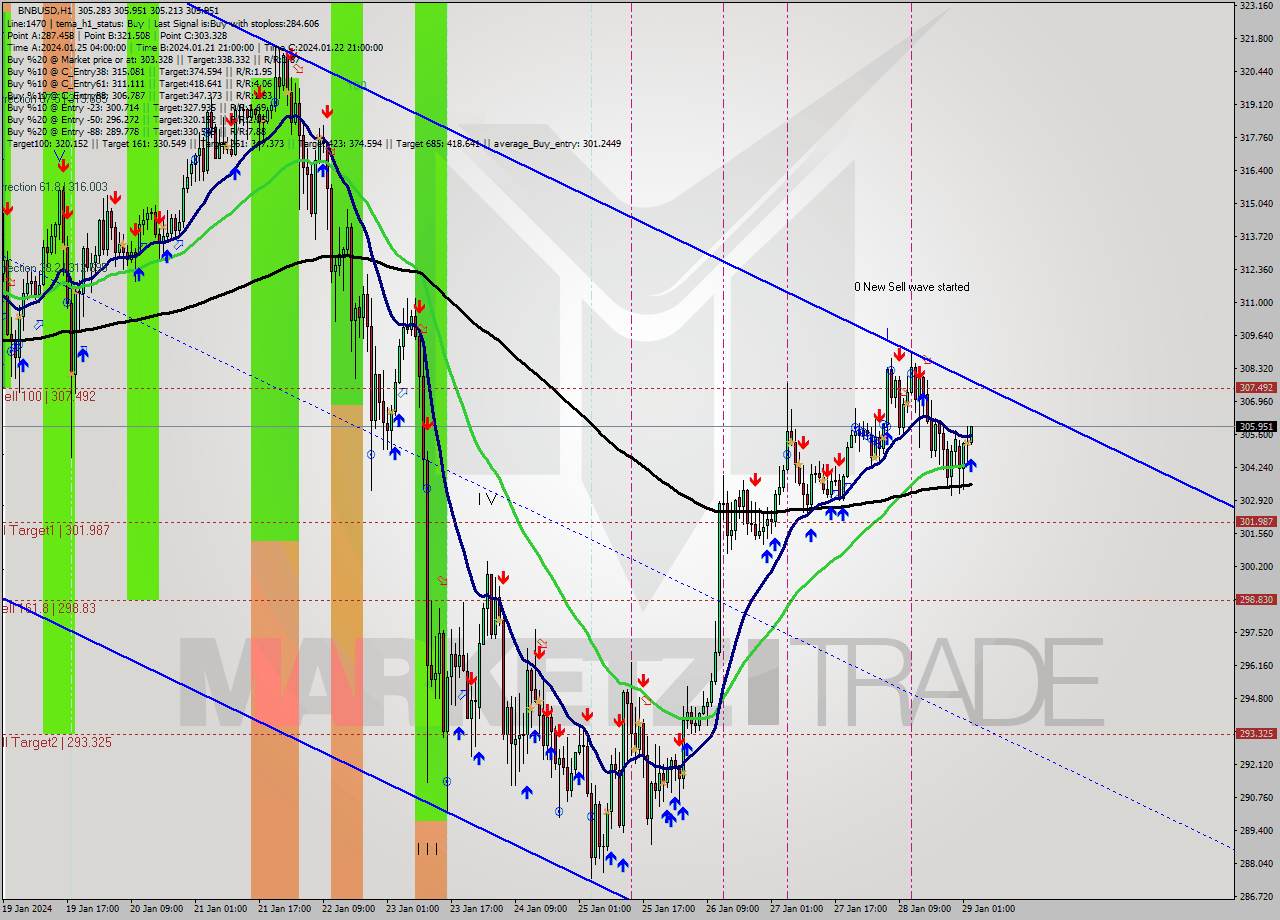Click the 317.760 price axis value
This screenshot has height=920, width=1280.
click(1256, 138)
